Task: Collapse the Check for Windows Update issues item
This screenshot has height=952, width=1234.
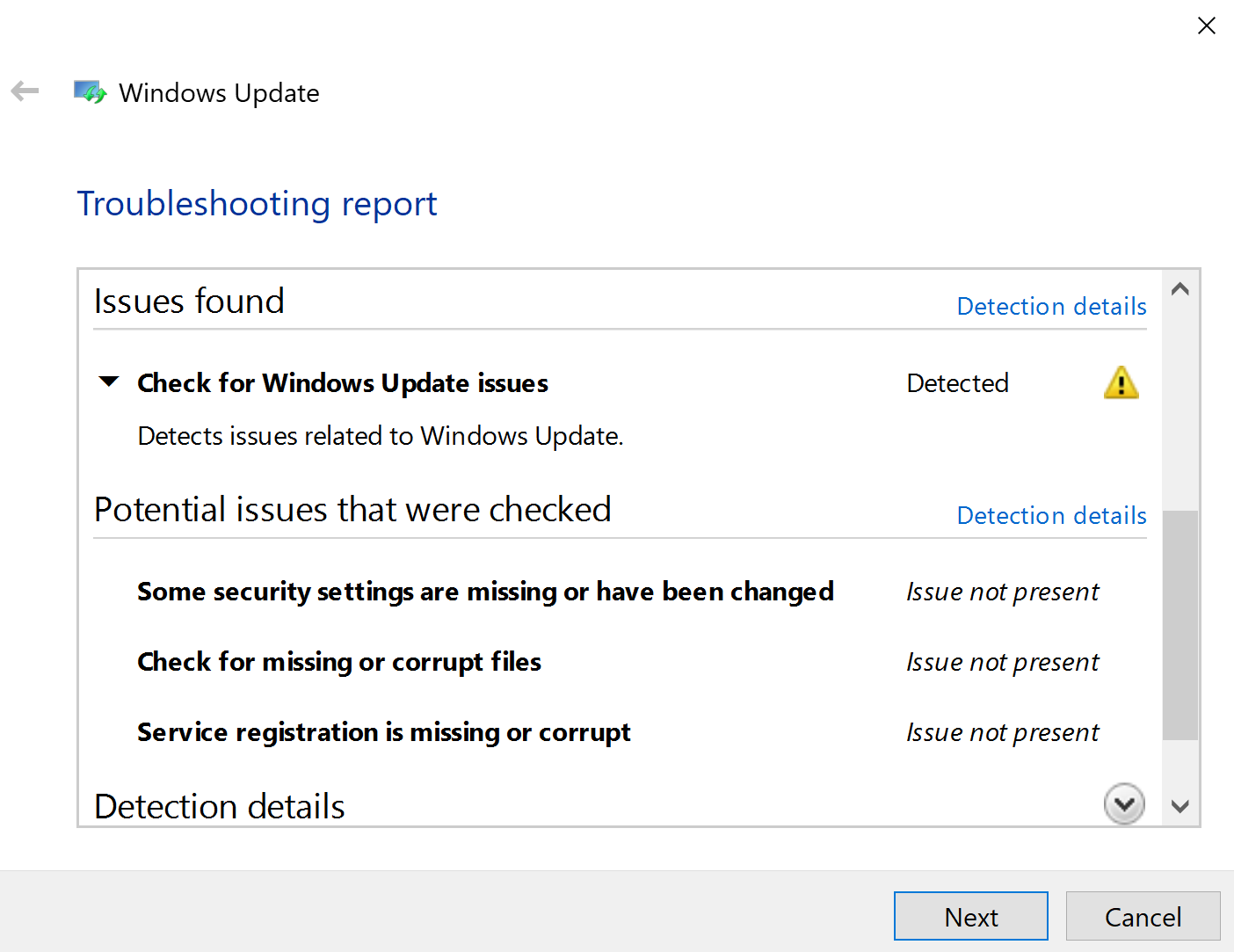Action: (109, 382)
